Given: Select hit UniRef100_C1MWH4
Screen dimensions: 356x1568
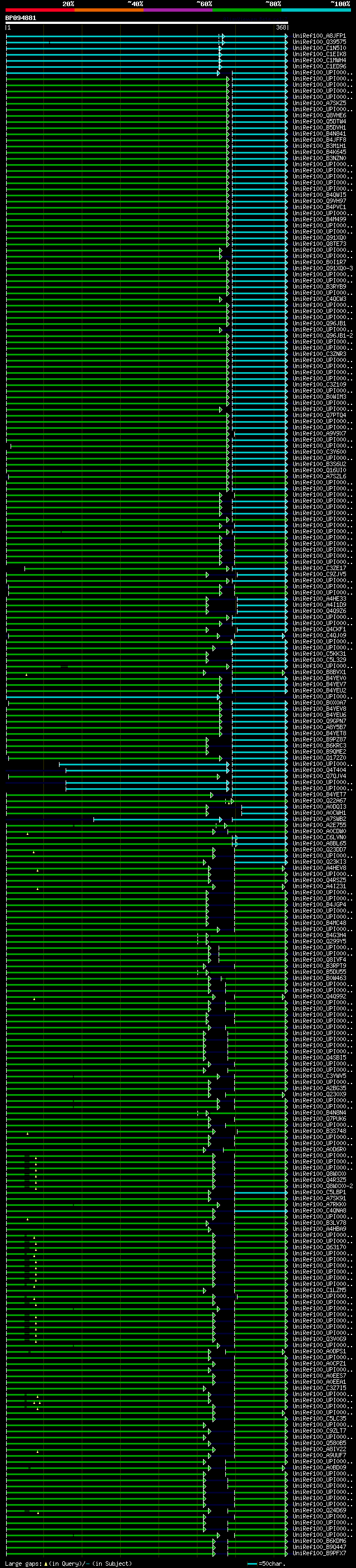Looking at the screenshot, I should [x=319, y=60].
